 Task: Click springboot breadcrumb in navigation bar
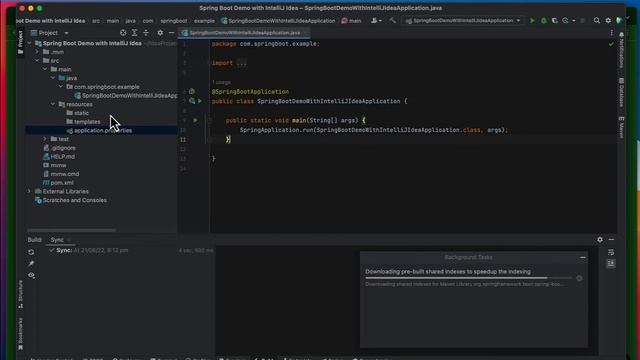pyautogui.click(x=173, y=21)
